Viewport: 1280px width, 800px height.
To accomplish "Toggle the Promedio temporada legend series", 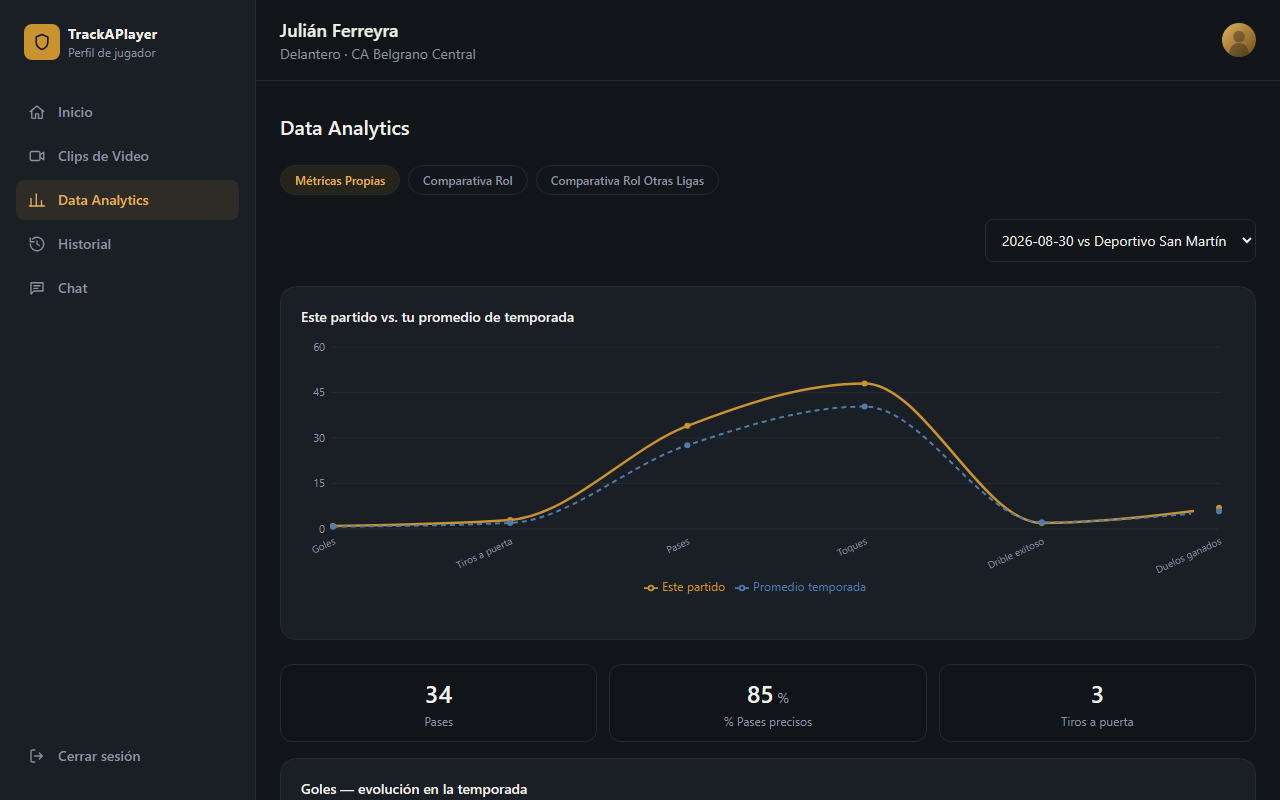I will (x=801, y=587).
